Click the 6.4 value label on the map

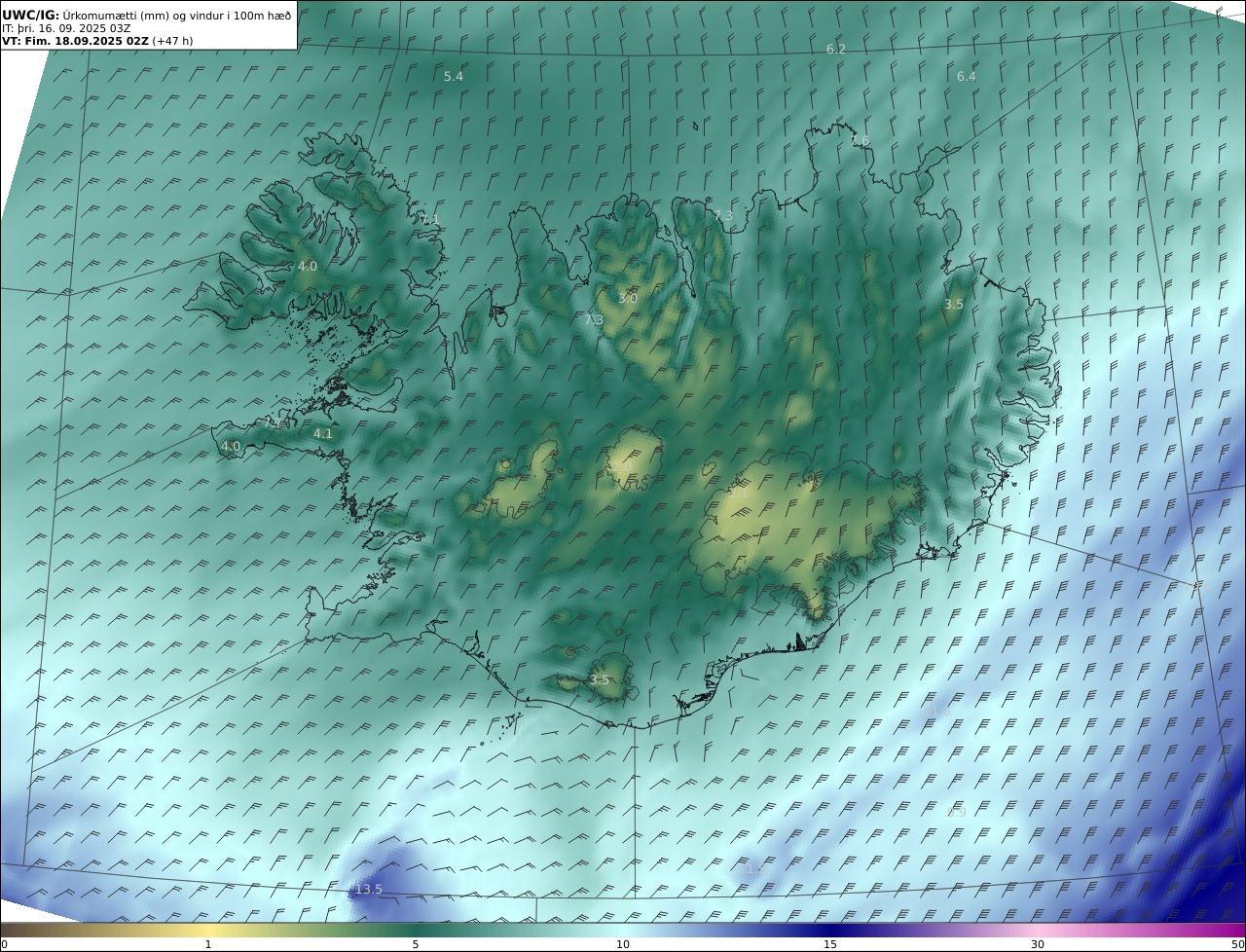point(967,76)
